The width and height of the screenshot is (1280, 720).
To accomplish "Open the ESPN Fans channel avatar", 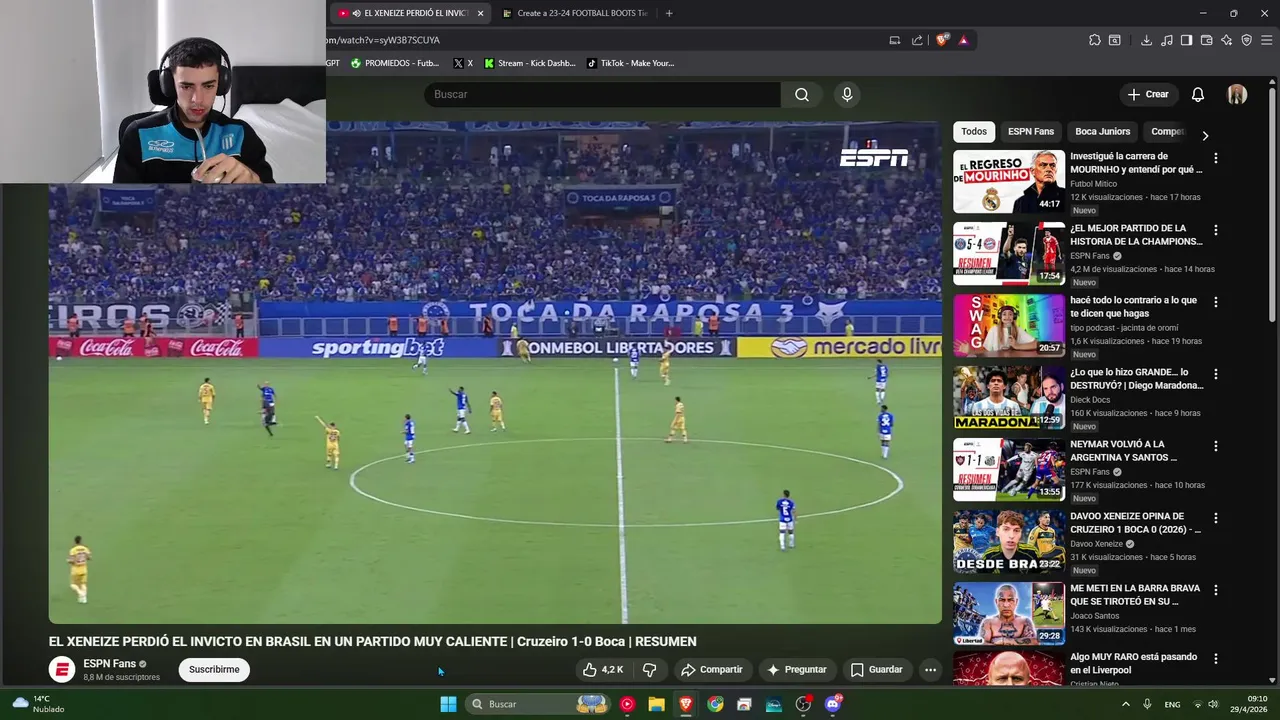I will (x=62, y=670).
